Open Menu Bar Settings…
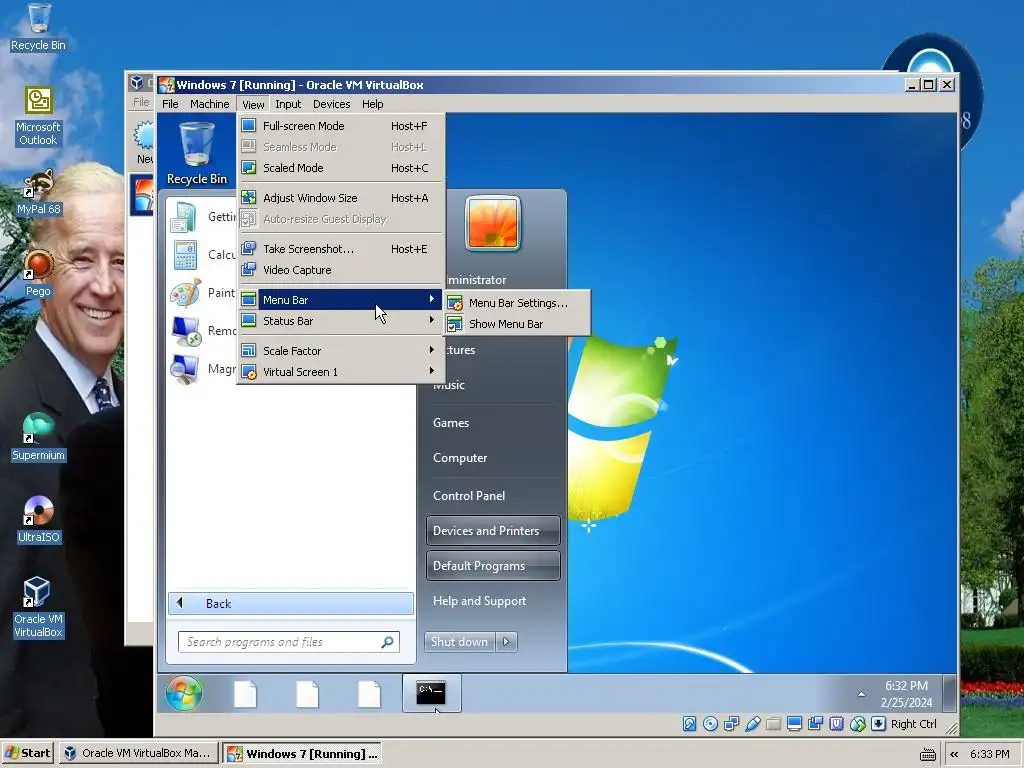 [x=517, y=303]
